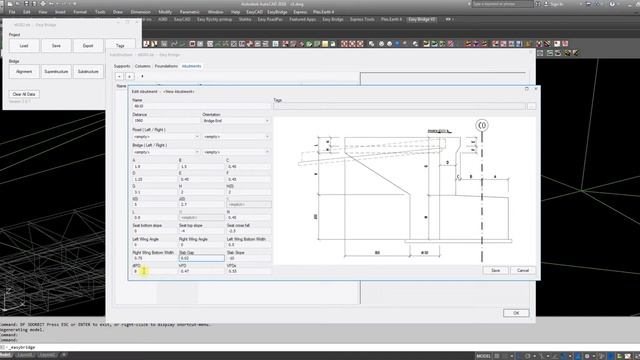Open the Road right side dropdown
The width and height of the screenshot is (640, 360).
coord(236,137)
